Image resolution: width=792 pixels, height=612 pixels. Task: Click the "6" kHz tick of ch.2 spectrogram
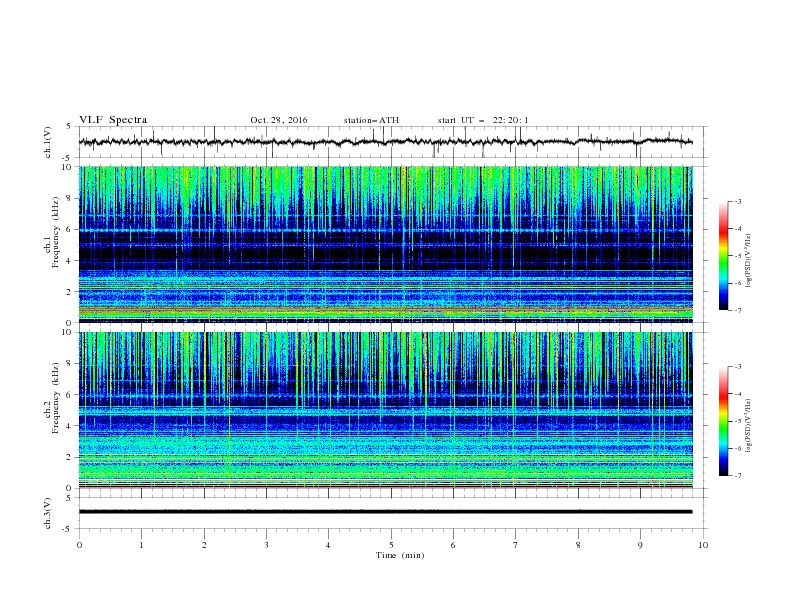(x=70, y=395)
